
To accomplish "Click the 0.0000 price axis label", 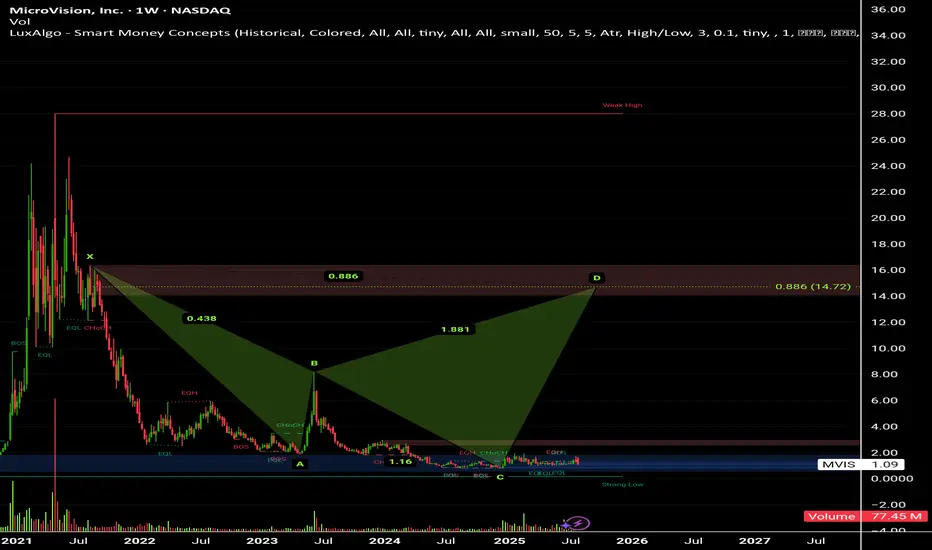I will point(892,479).
